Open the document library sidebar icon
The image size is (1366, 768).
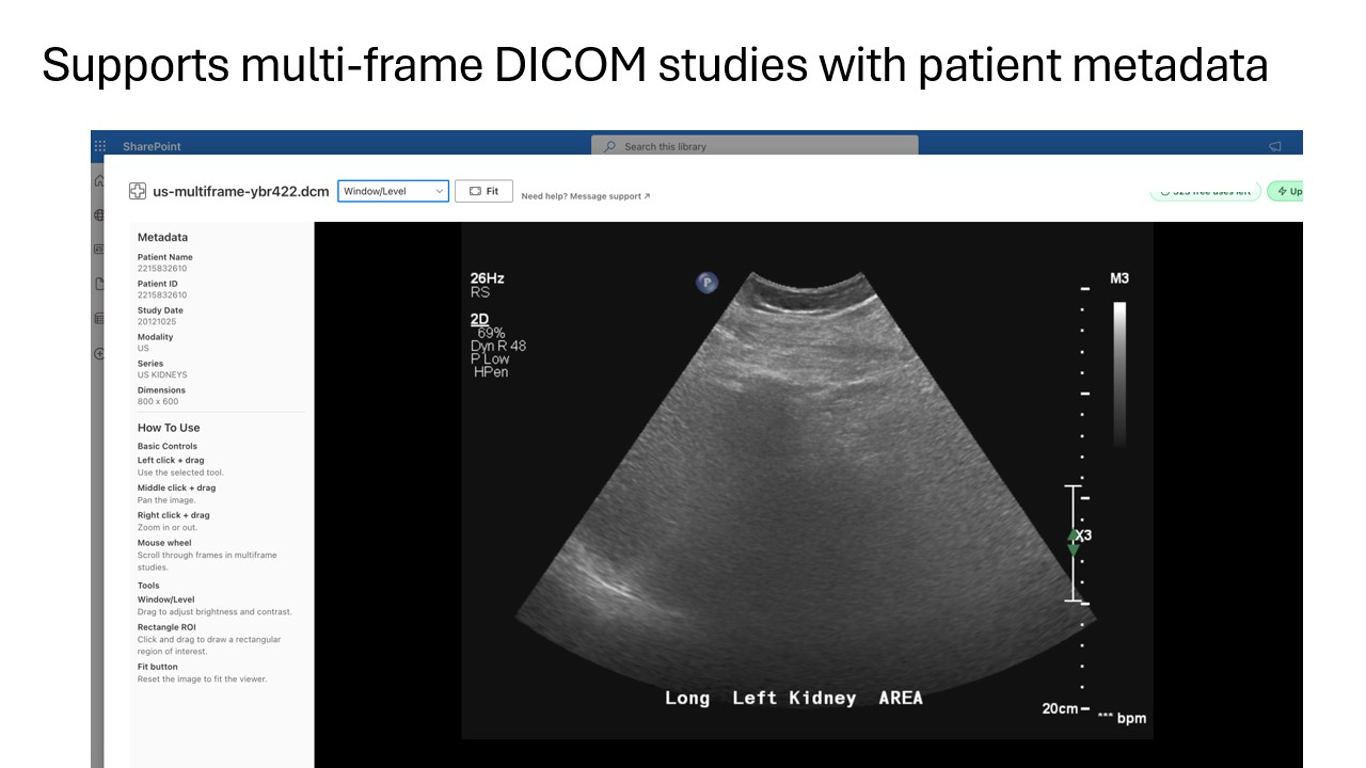[x=100, y=283]
